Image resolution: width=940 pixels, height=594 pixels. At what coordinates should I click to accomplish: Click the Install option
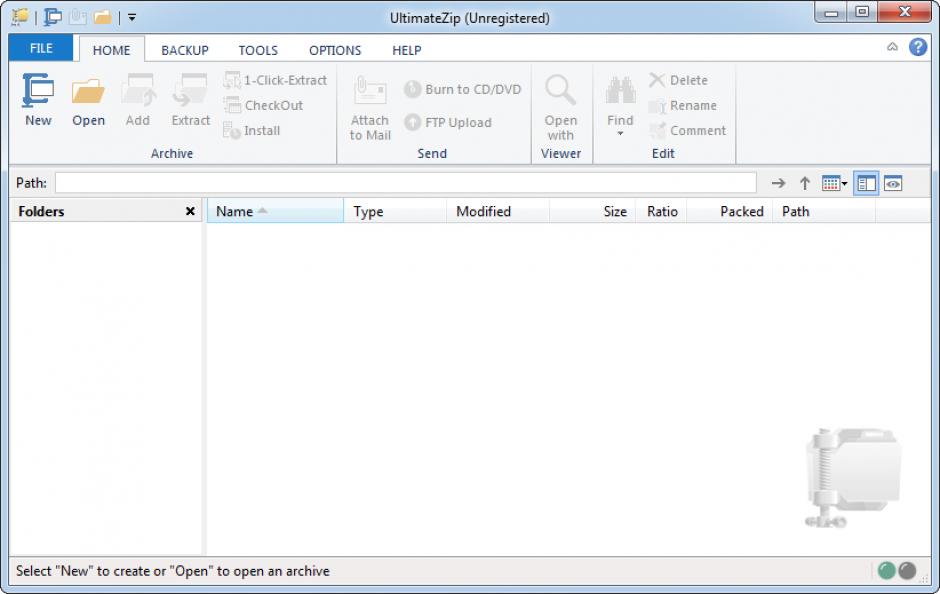252,131
